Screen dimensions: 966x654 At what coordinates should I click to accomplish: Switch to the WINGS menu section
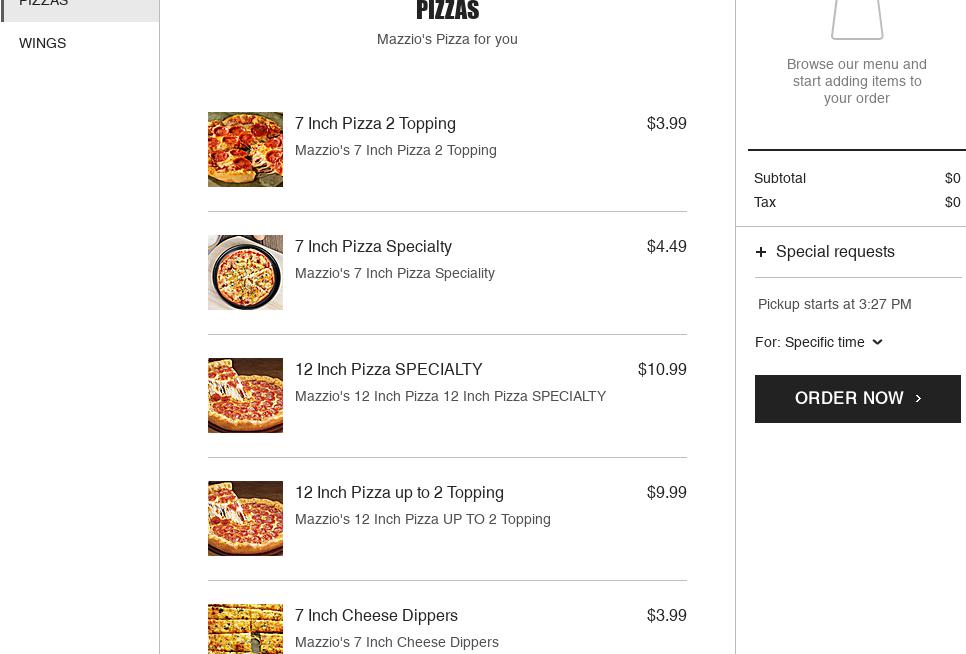click(42, 43)
